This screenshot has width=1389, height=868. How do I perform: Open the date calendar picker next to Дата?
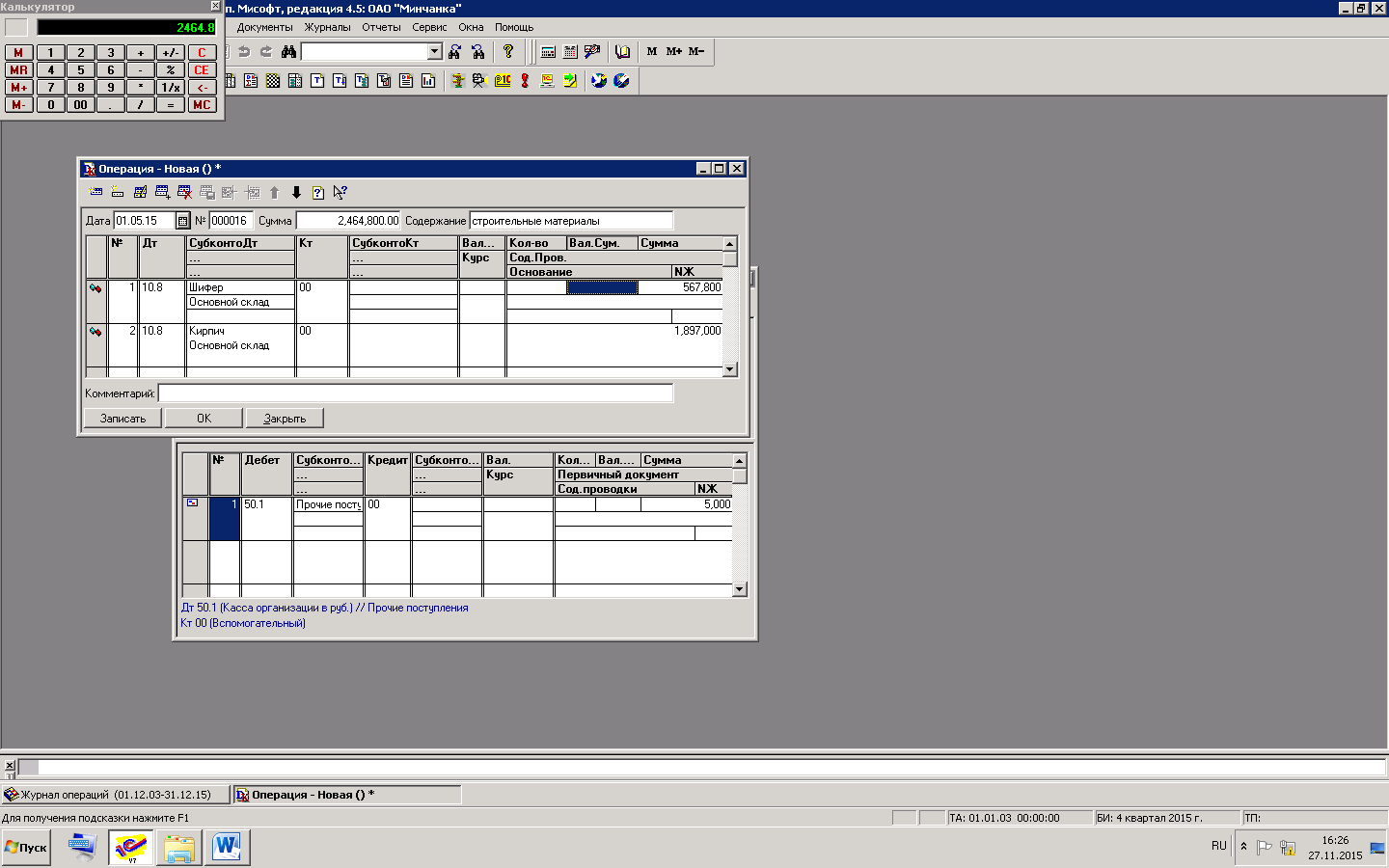182,221
